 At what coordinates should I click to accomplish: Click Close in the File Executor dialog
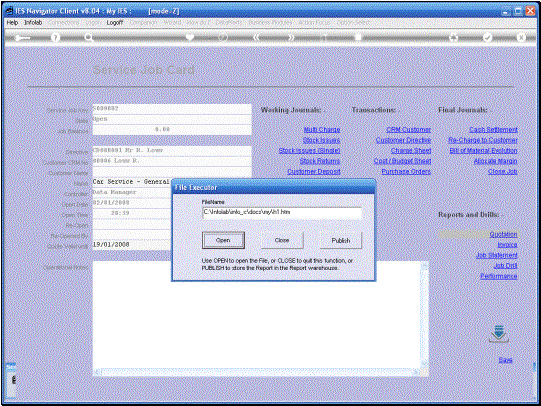coord(282,240)
